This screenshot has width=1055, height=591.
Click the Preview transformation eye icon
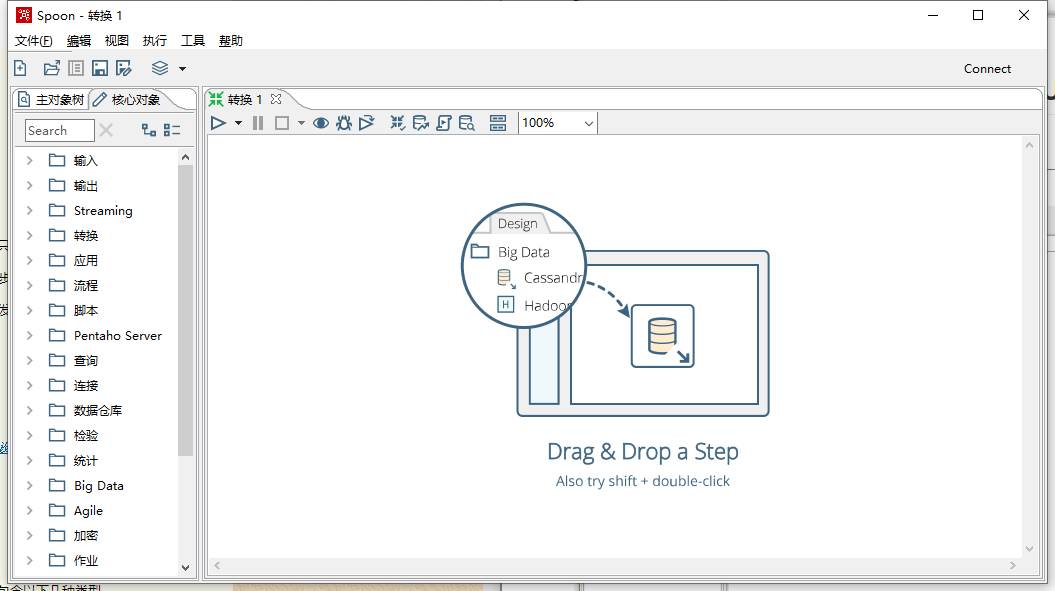[321, 123]
